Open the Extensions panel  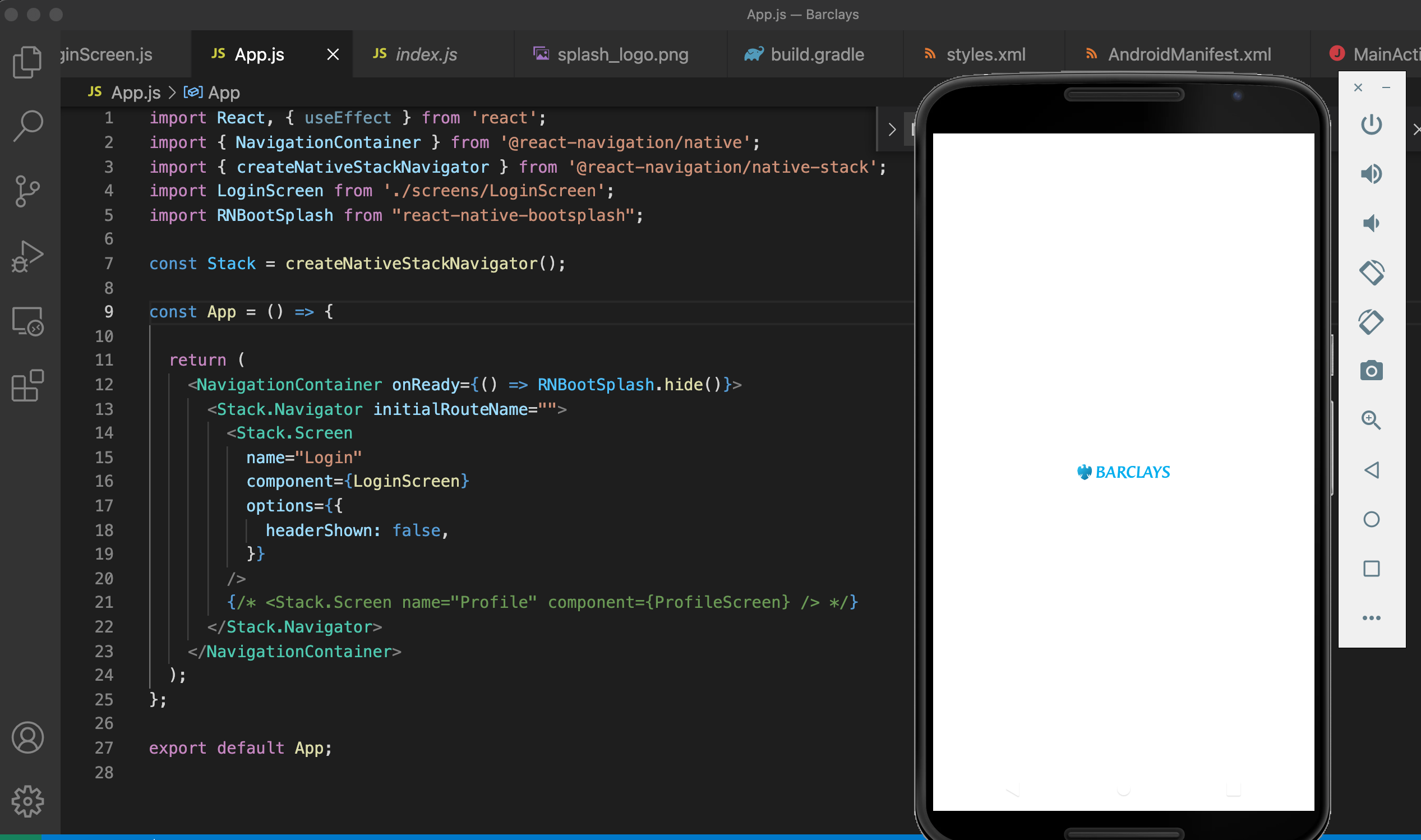tap(27, 385)
